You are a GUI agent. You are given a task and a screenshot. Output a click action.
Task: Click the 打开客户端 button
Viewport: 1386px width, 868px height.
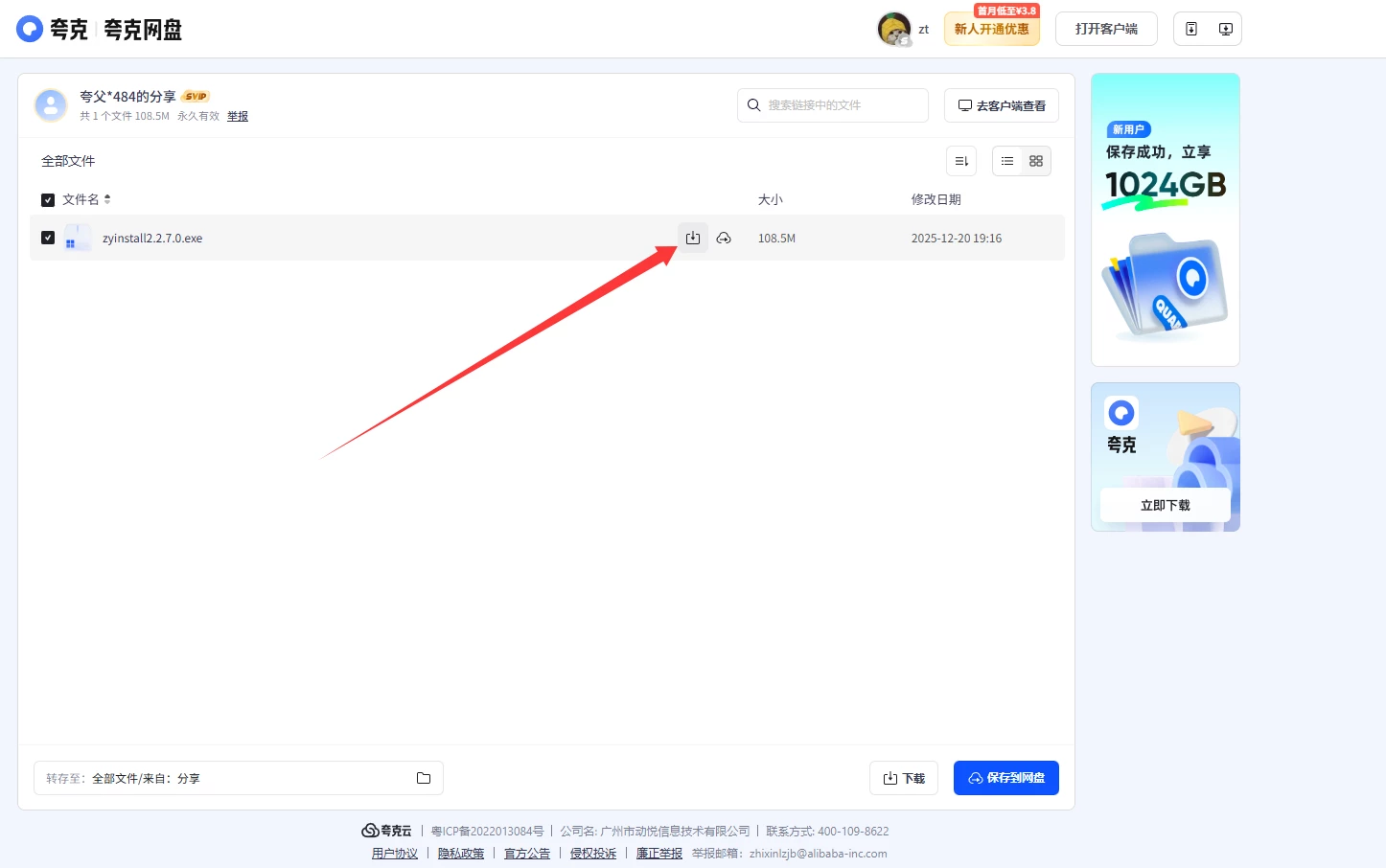1106,29
